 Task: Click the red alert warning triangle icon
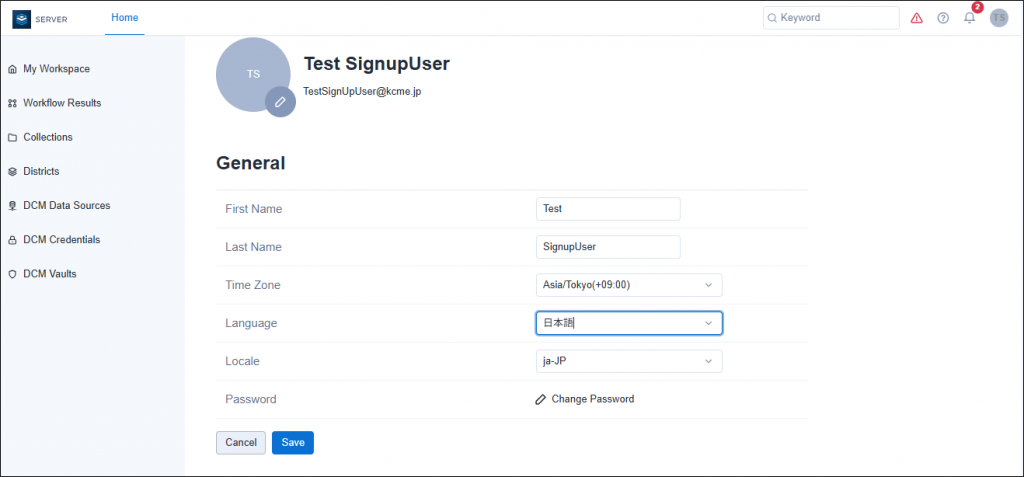click(916, 18)
